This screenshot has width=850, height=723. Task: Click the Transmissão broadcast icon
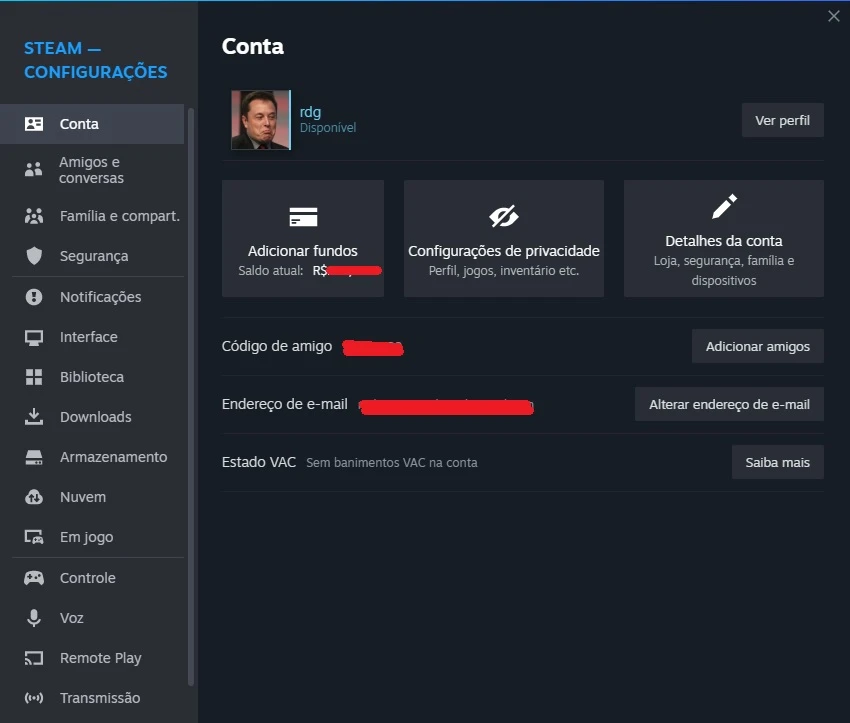[34, 698]
